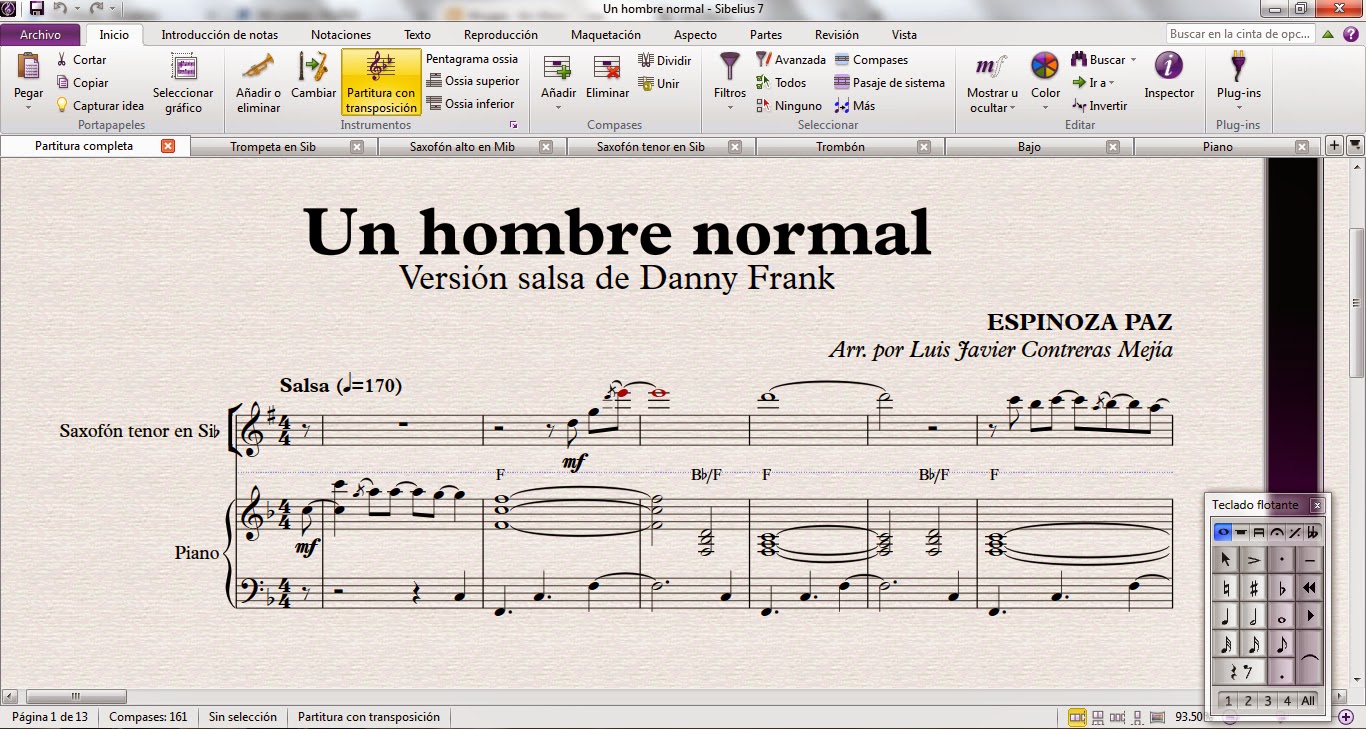Click Ossia inferior option
Screen dimensions: 1366x729
pos(471,103)
